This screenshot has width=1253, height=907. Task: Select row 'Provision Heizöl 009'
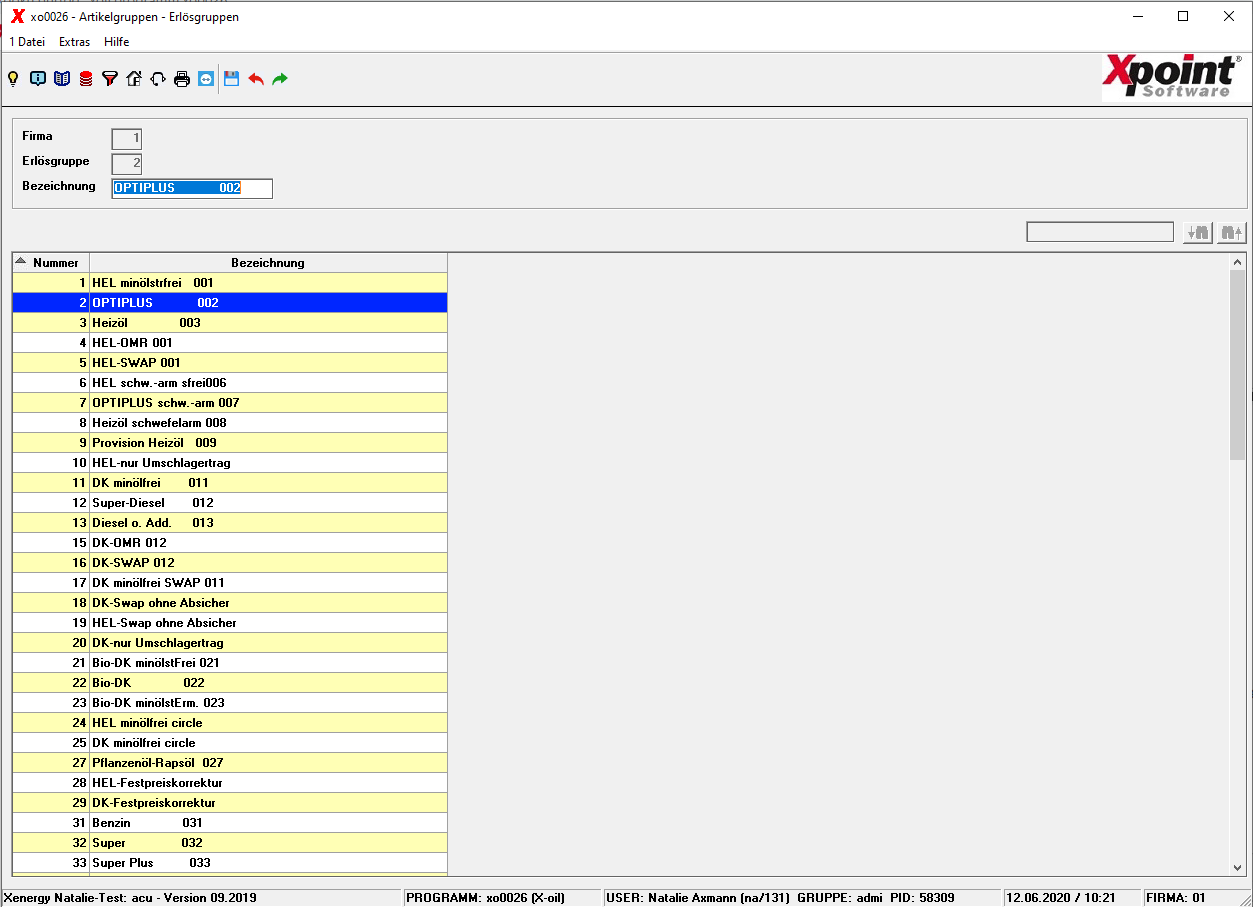pyautogui.click(x=230, y=443)
